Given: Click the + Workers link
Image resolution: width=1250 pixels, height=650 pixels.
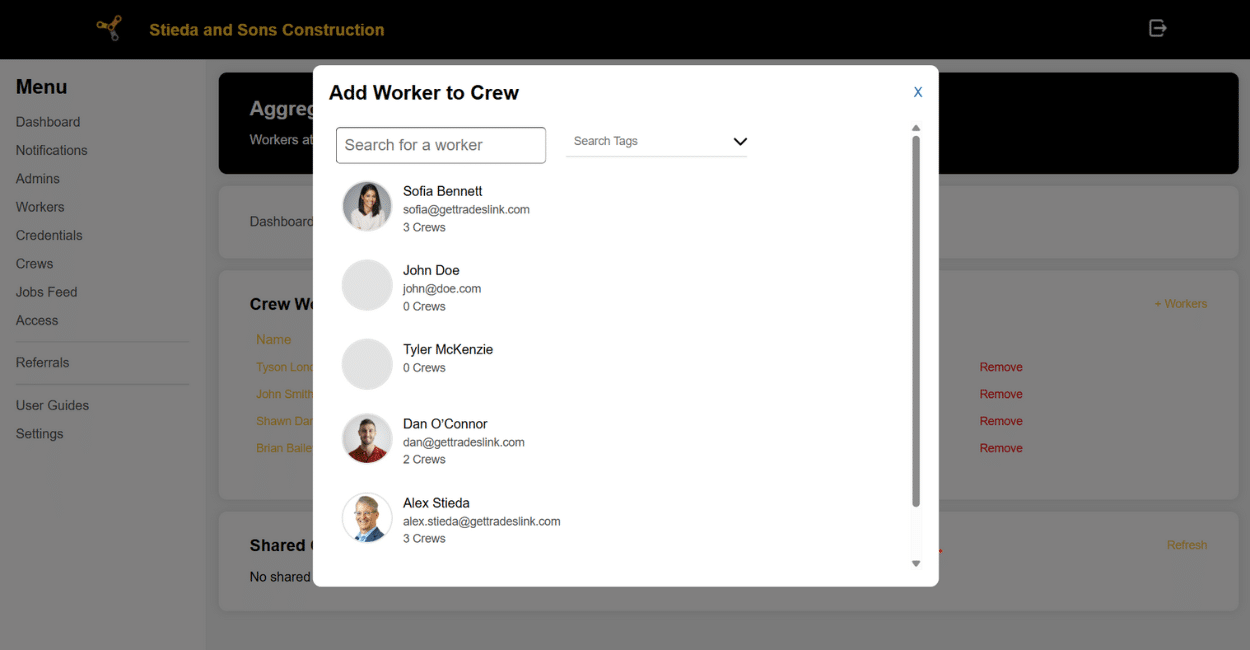Looking at the screenshot, I should pyautogui.click(x=1181, y=304).
